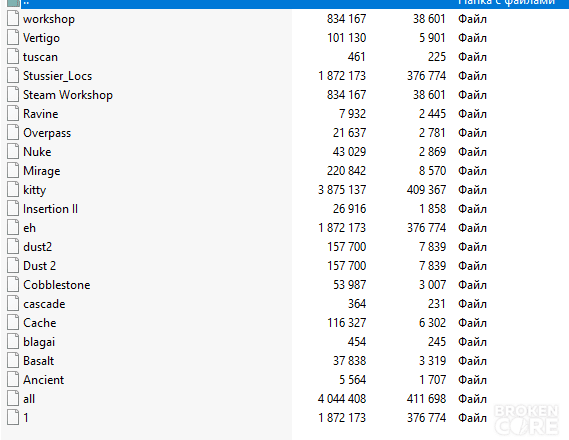Viewport: 569px width, 440px height.
Task: Click the dust2 lowercase file icon
Action: click(x=13, y=247)
